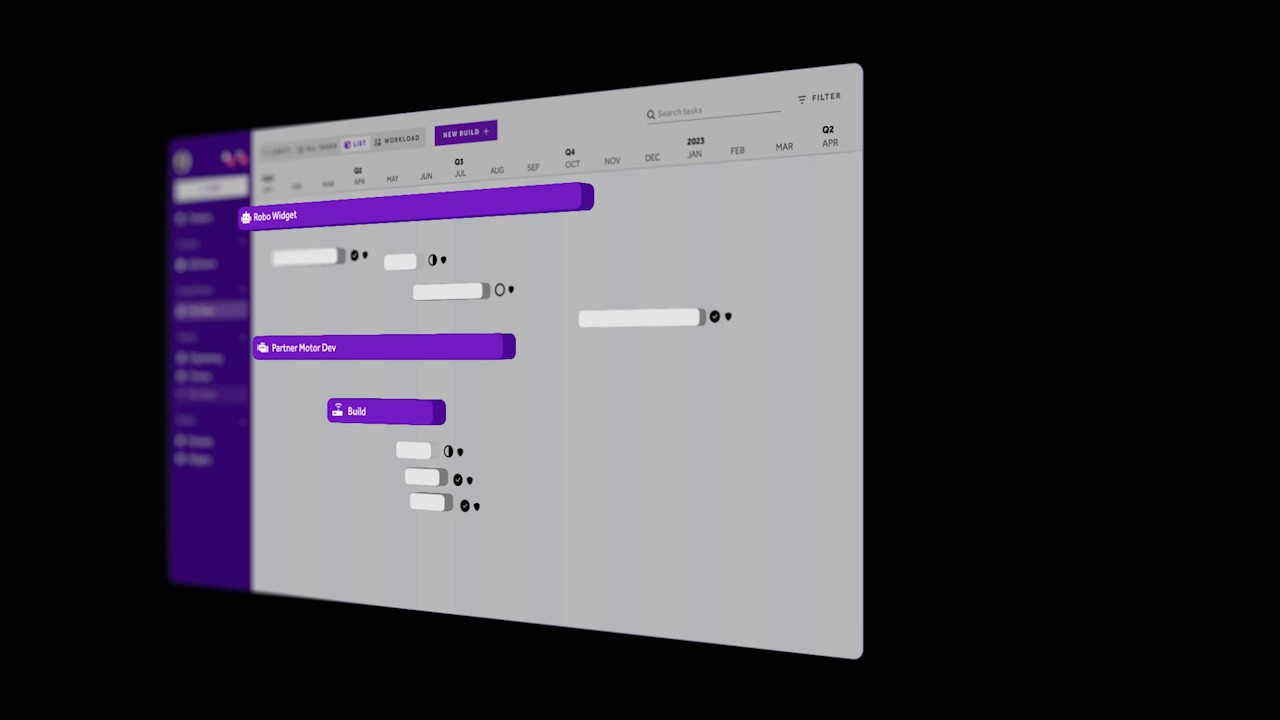Click the magnifier icon in the search bar
The image size is (1280, 720).
651,113
